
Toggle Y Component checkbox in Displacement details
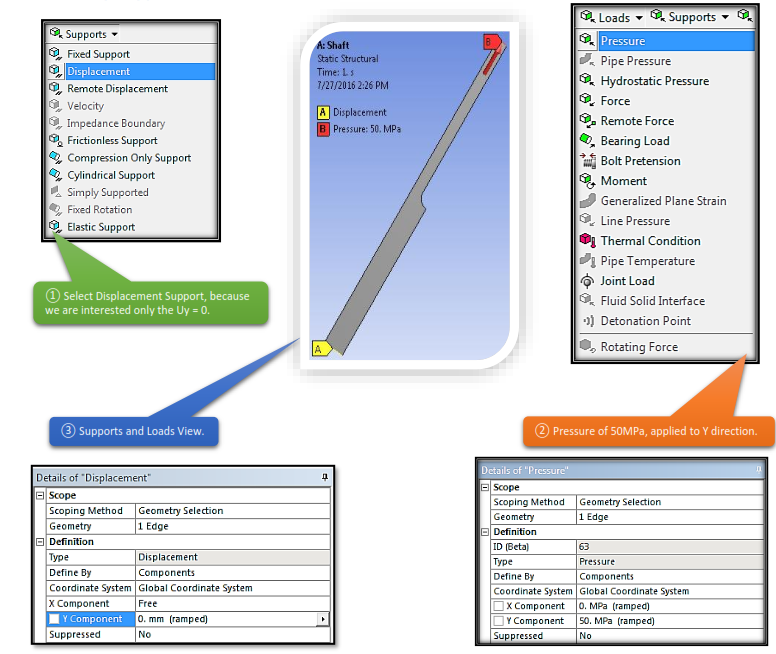(x=55, y=619)
